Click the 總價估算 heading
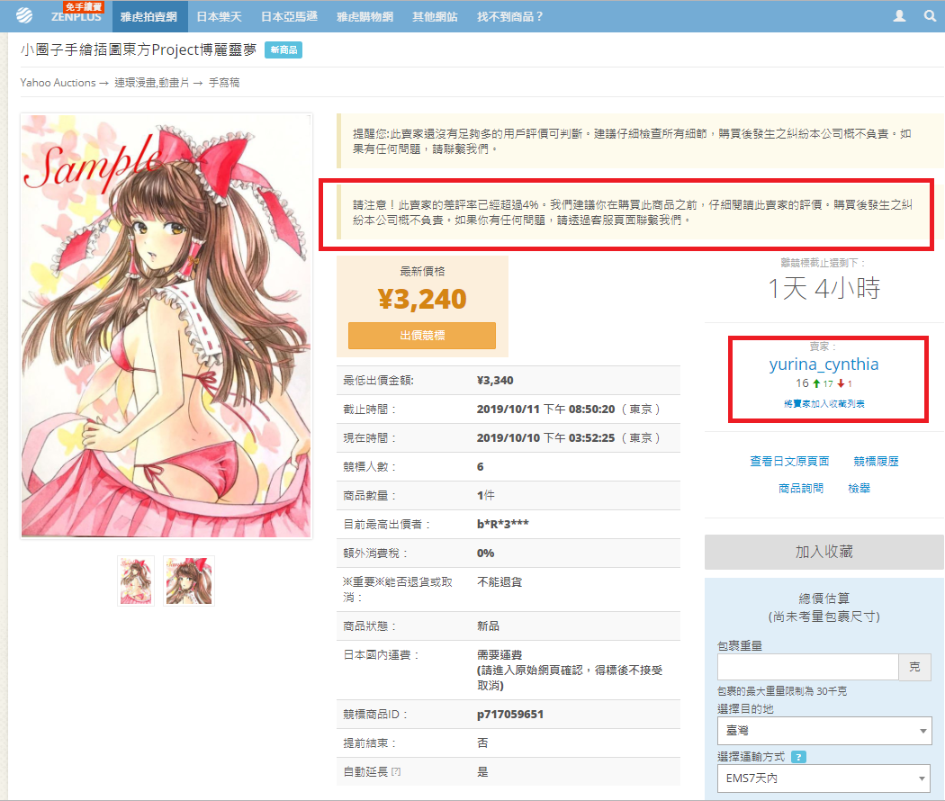Image resolution: width=945 pixels, height=801 pixels. [x=824, y=598]
